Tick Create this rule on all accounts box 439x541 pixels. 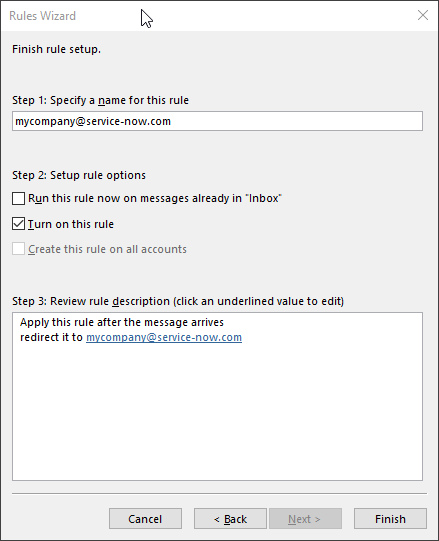click(x=18, y=249)
